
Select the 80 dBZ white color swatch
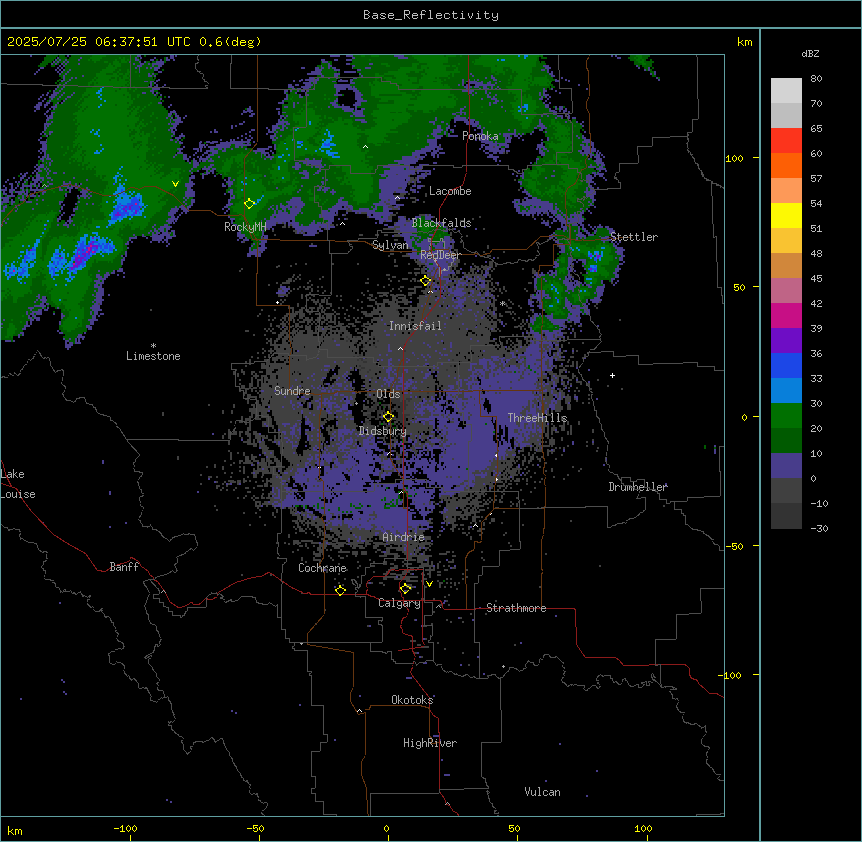click(786, 91)
